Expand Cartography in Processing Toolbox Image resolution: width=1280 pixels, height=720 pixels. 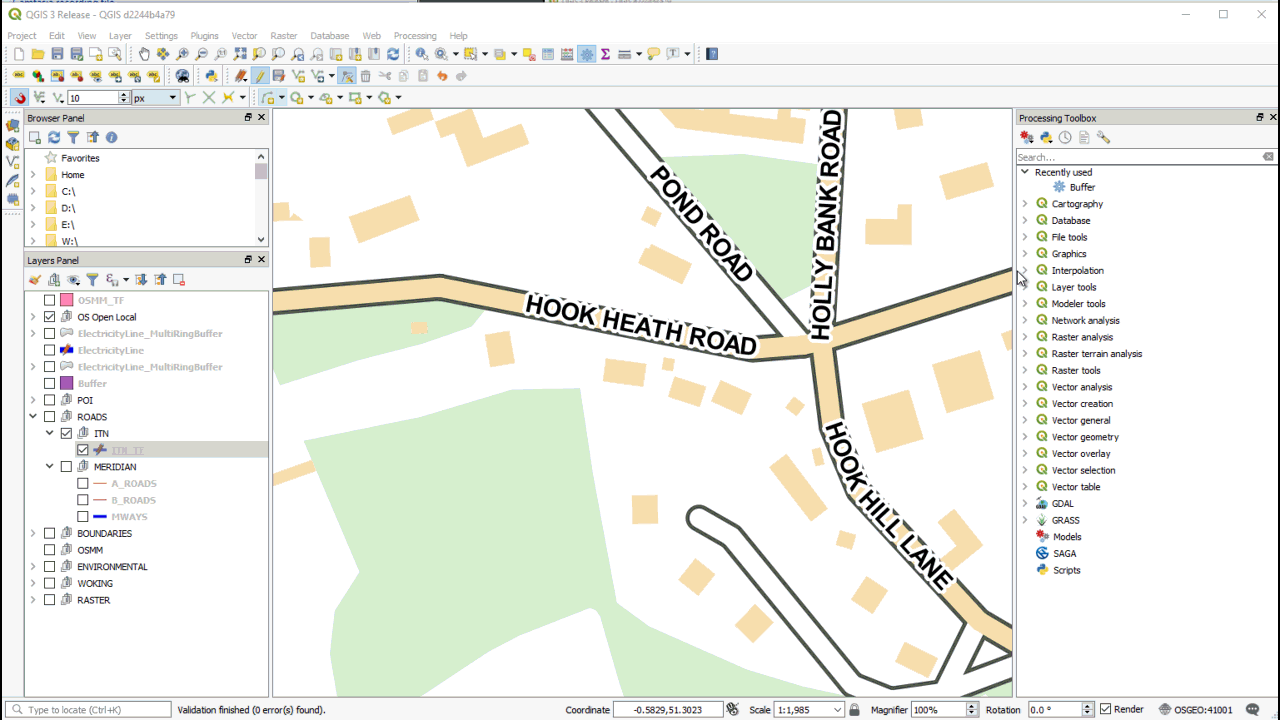(x=1025, y=204)
